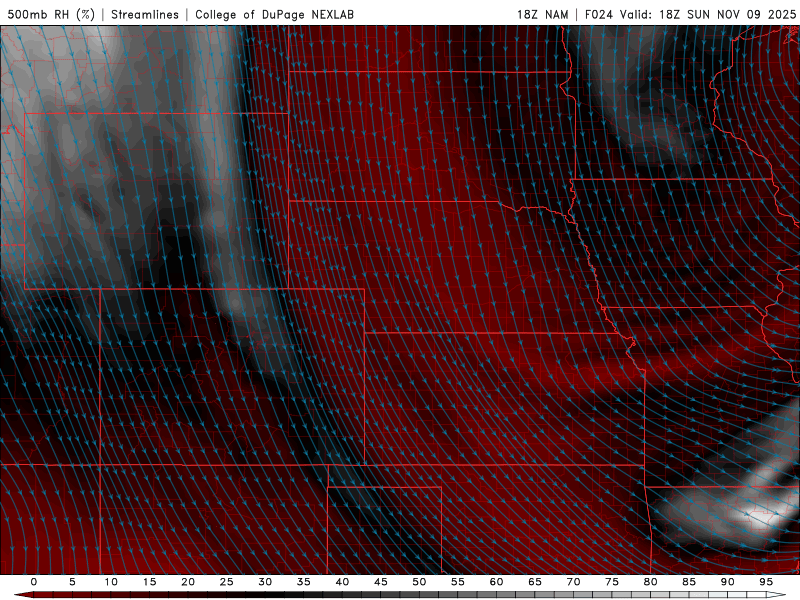Click the 75 value on the color scale
Screen dimensions: 800x600
(612, 582)
